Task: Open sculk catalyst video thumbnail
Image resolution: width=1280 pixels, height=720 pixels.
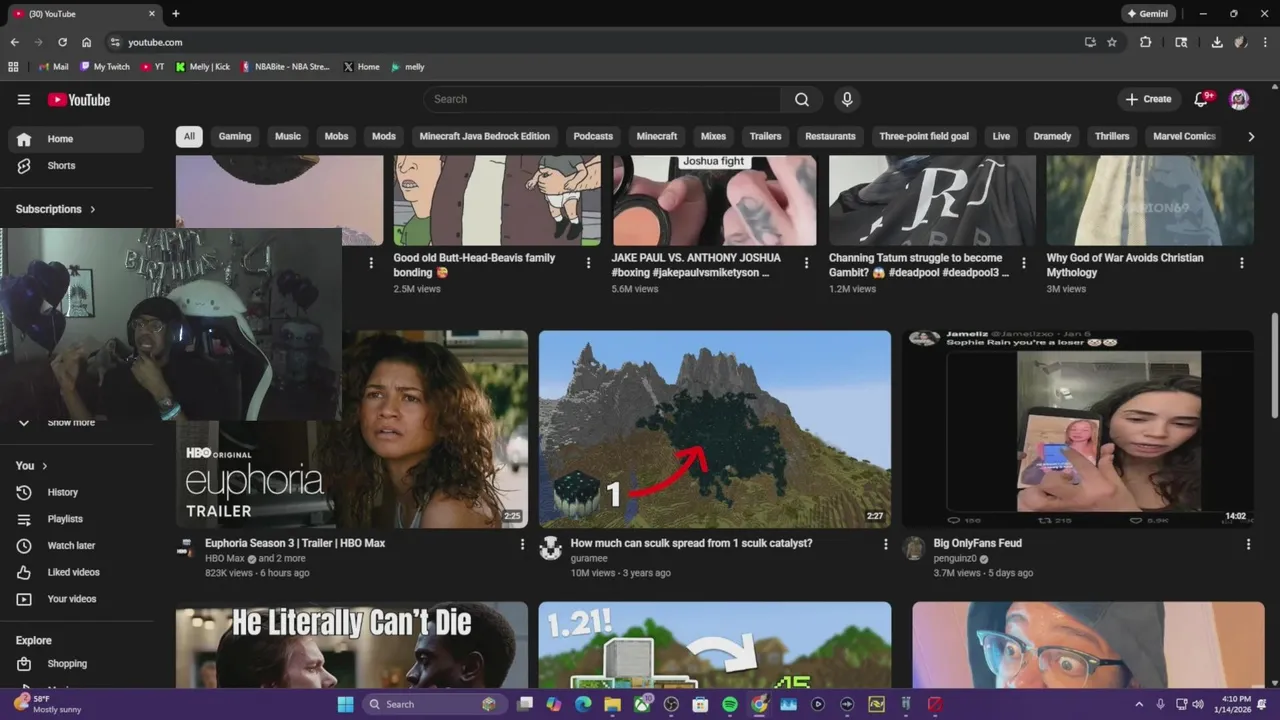Action: pos(714,429)
